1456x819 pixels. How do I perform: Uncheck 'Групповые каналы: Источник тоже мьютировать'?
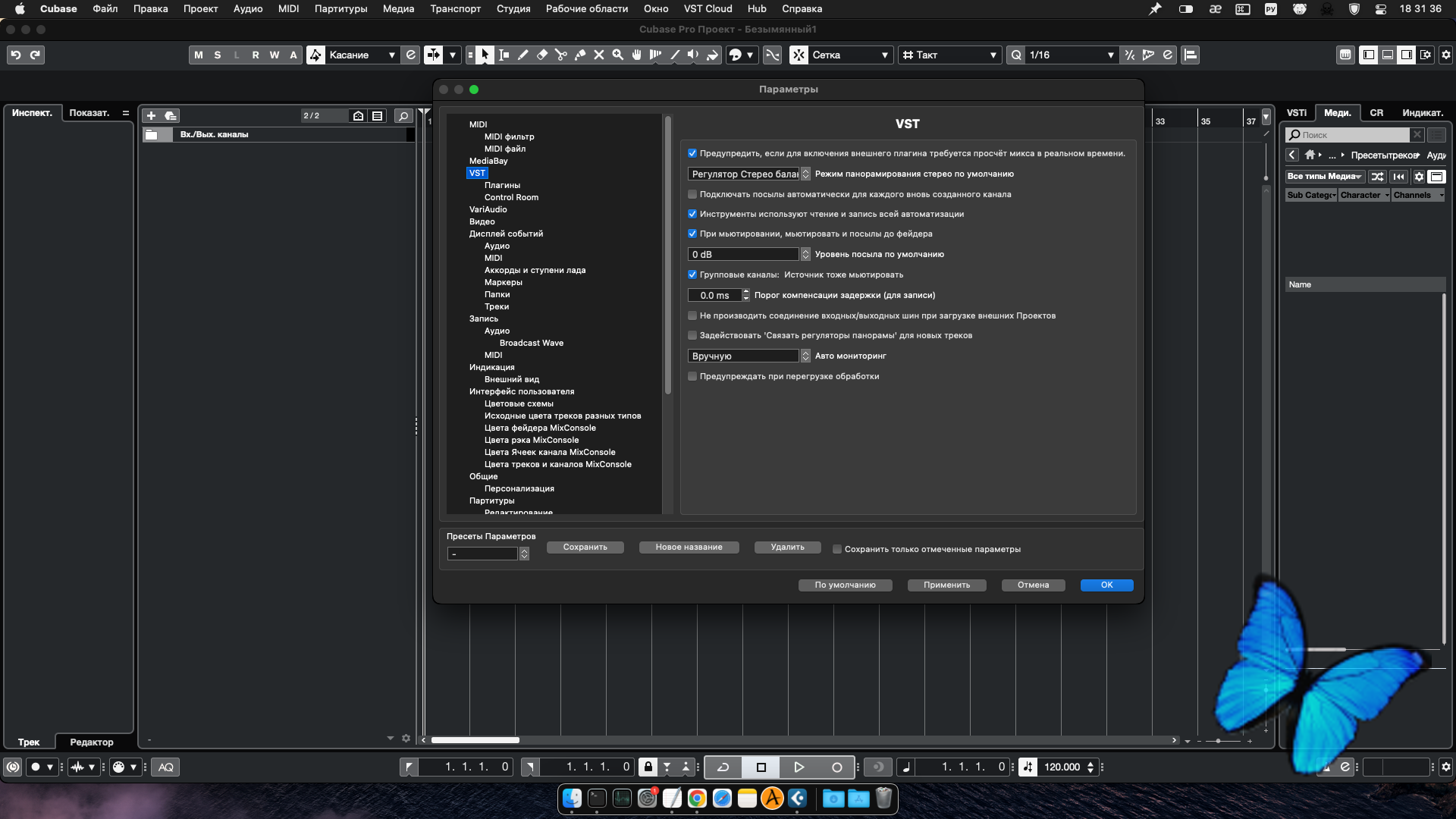point(692,275)
